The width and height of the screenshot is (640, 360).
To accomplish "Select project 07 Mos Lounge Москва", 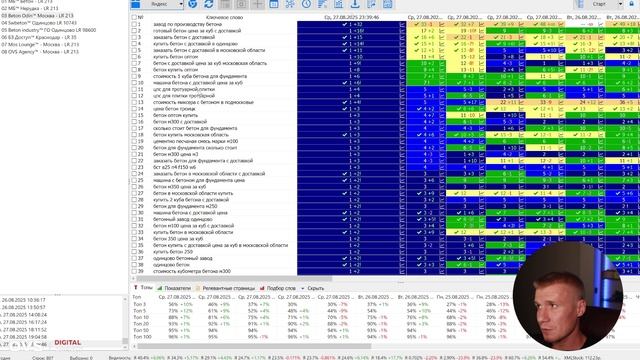I will point(40,44).
